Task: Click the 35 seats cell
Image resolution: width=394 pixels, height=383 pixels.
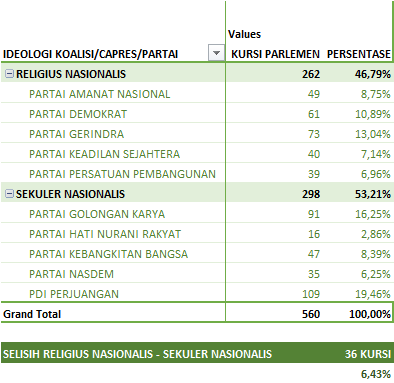Action: click(314, 274)
